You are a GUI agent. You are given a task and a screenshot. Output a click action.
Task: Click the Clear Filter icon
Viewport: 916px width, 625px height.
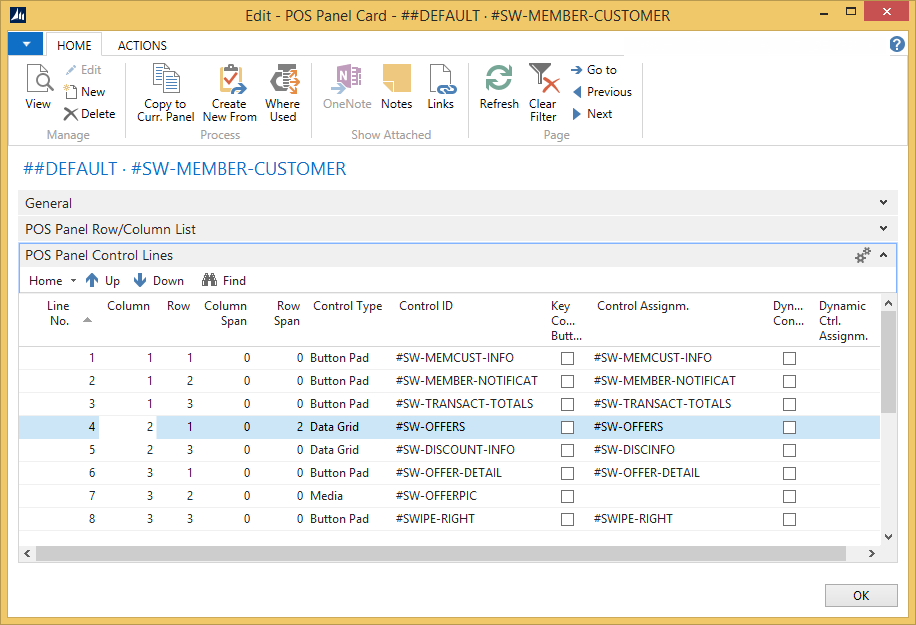pos(543,93)
